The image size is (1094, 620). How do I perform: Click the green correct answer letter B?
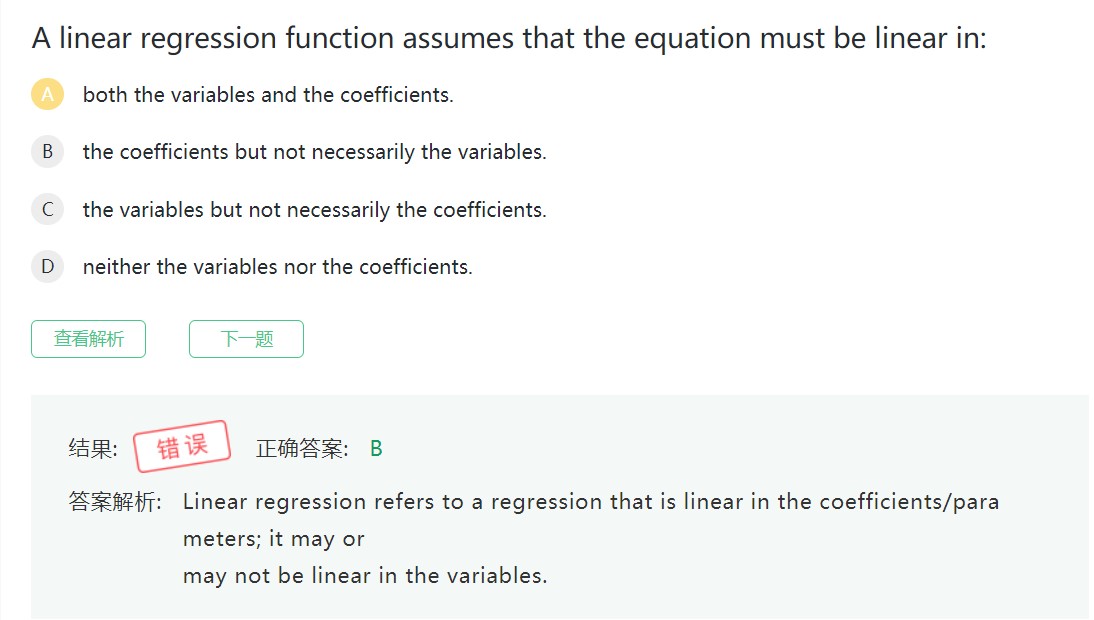[x=376, y=449]
